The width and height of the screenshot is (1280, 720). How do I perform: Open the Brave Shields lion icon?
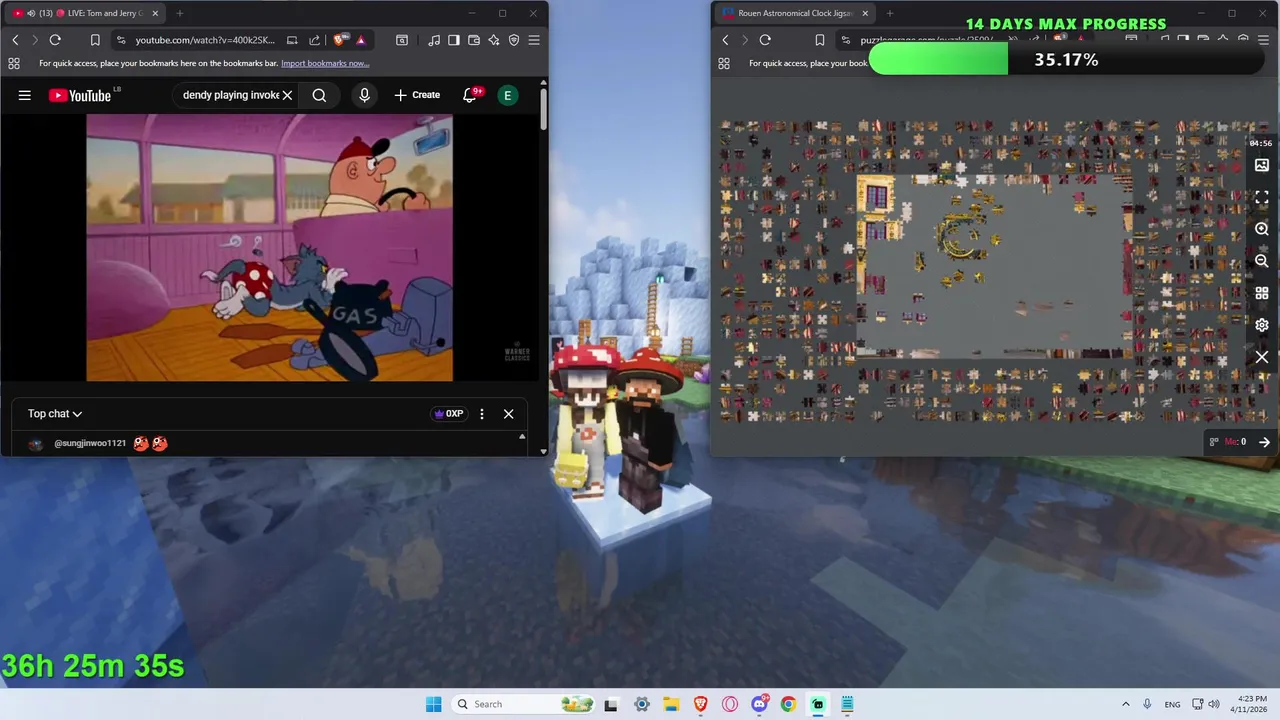pos(340,40)
